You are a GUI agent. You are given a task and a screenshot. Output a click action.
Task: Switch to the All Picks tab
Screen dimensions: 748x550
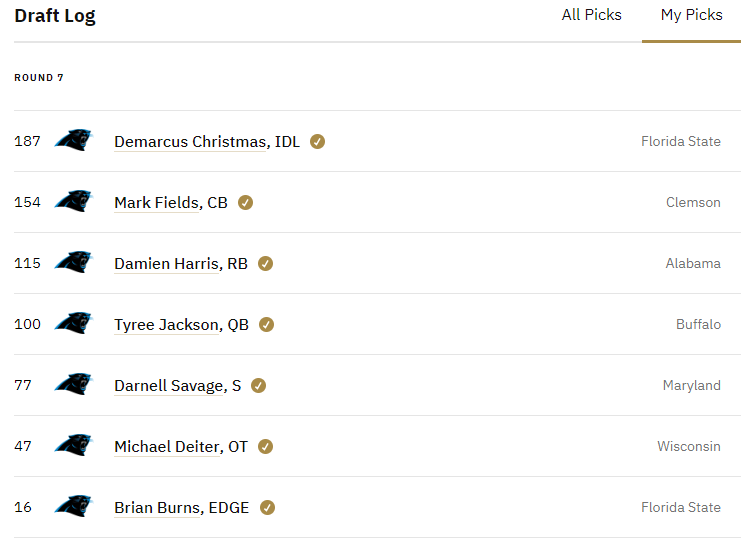point(591,15)
